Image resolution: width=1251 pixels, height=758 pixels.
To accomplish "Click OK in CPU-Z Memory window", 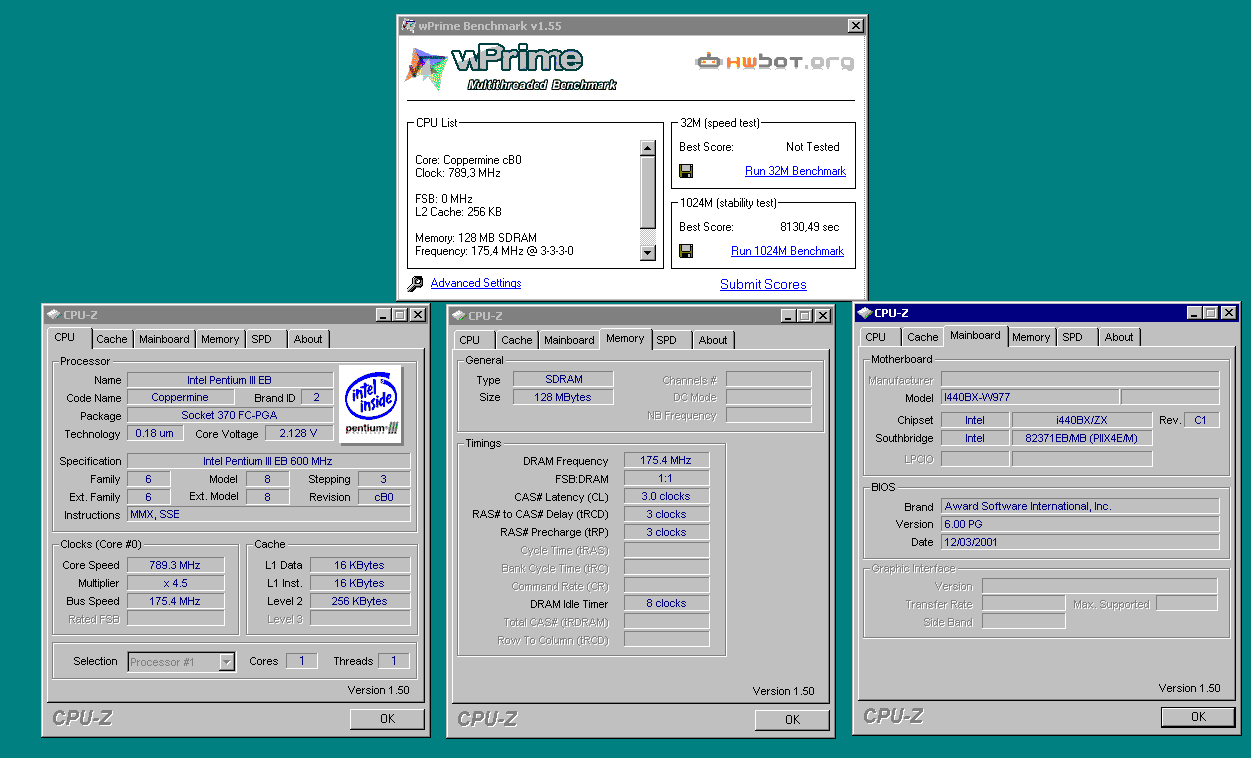I will pyautogui.click(x=792, y=720).
